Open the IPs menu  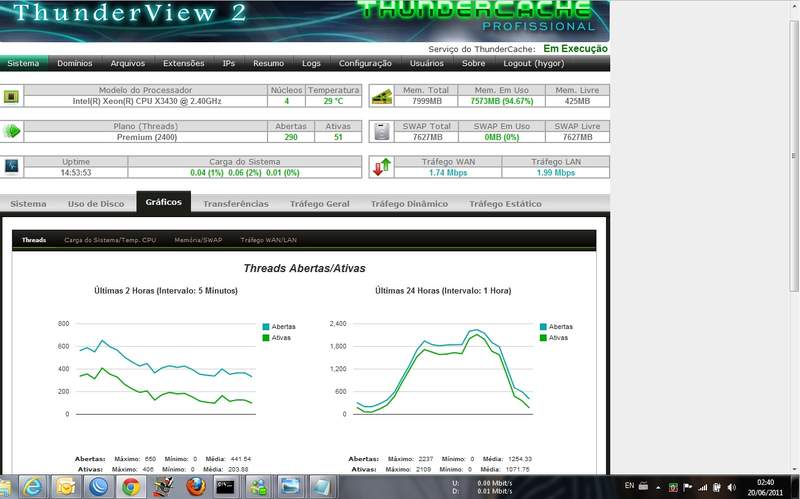[229, 63]
